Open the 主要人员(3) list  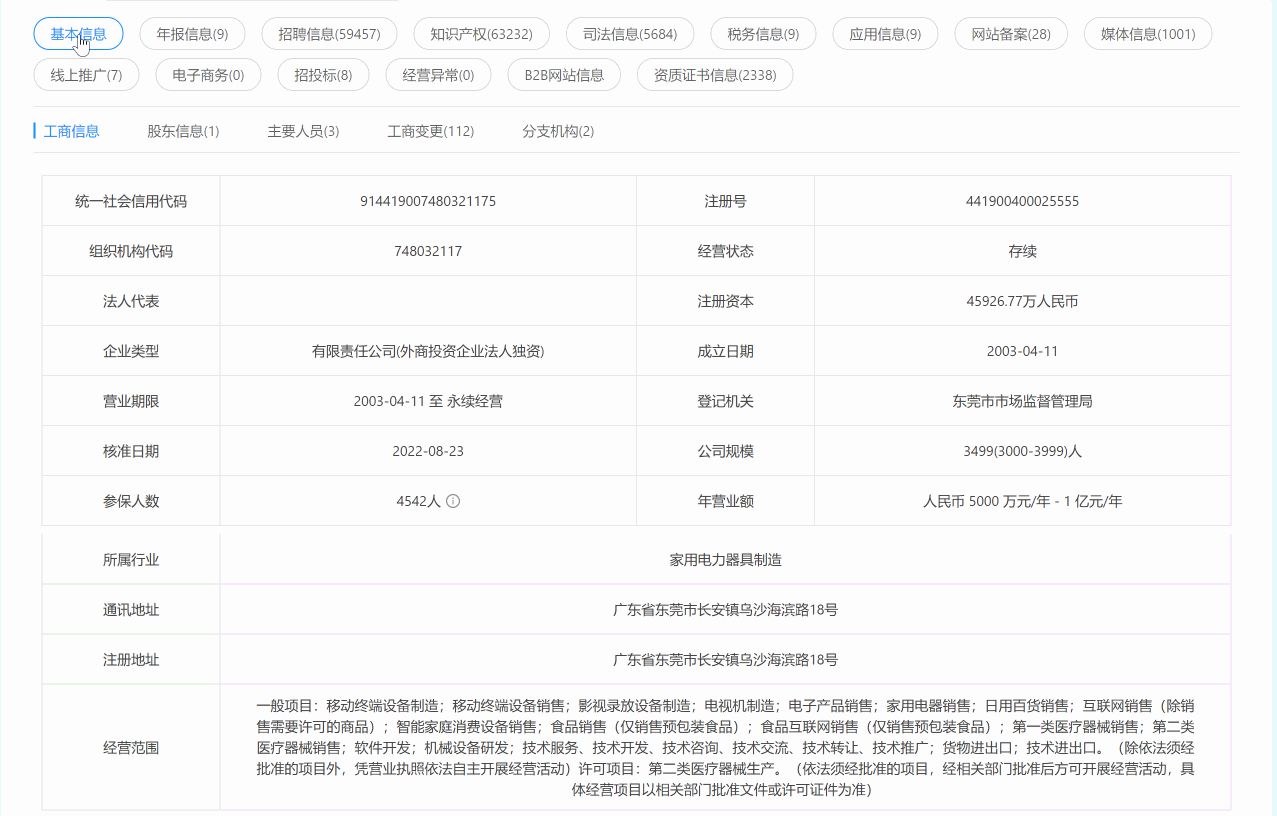(303, 130)
